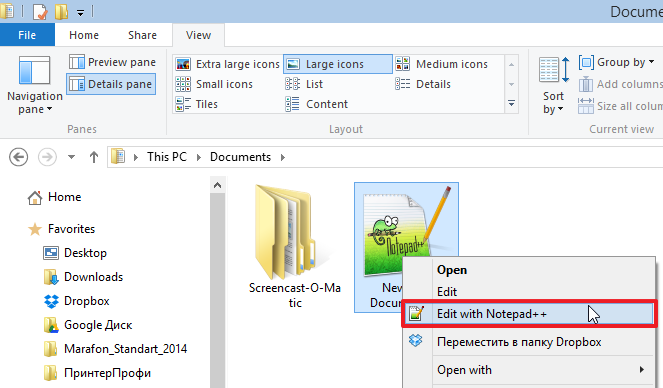Viewport: 663px width, 388px height.
Task: Select List layout
Action: pos(304,84)
